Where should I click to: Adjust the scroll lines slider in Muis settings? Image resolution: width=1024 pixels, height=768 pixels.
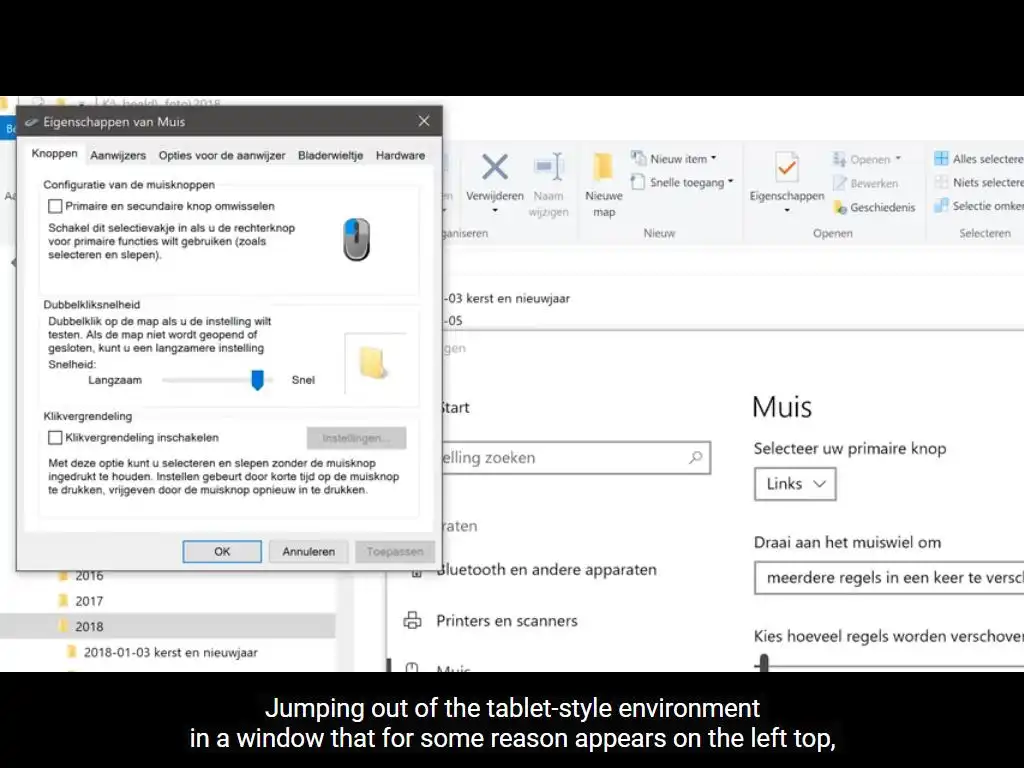pyautogui.click(x=764, y=663)
